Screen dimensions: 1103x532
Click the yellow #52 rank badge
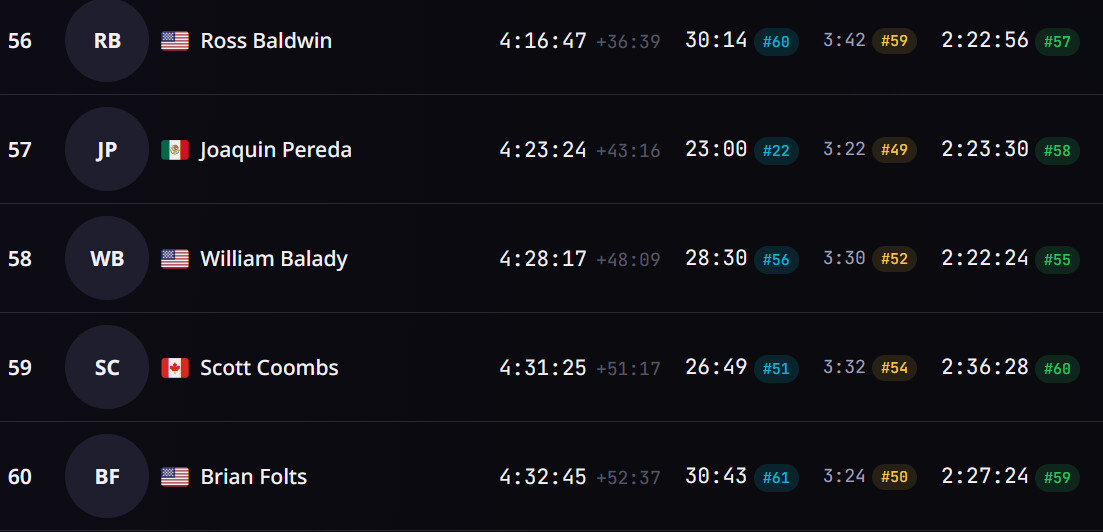[x=894, y=260]
